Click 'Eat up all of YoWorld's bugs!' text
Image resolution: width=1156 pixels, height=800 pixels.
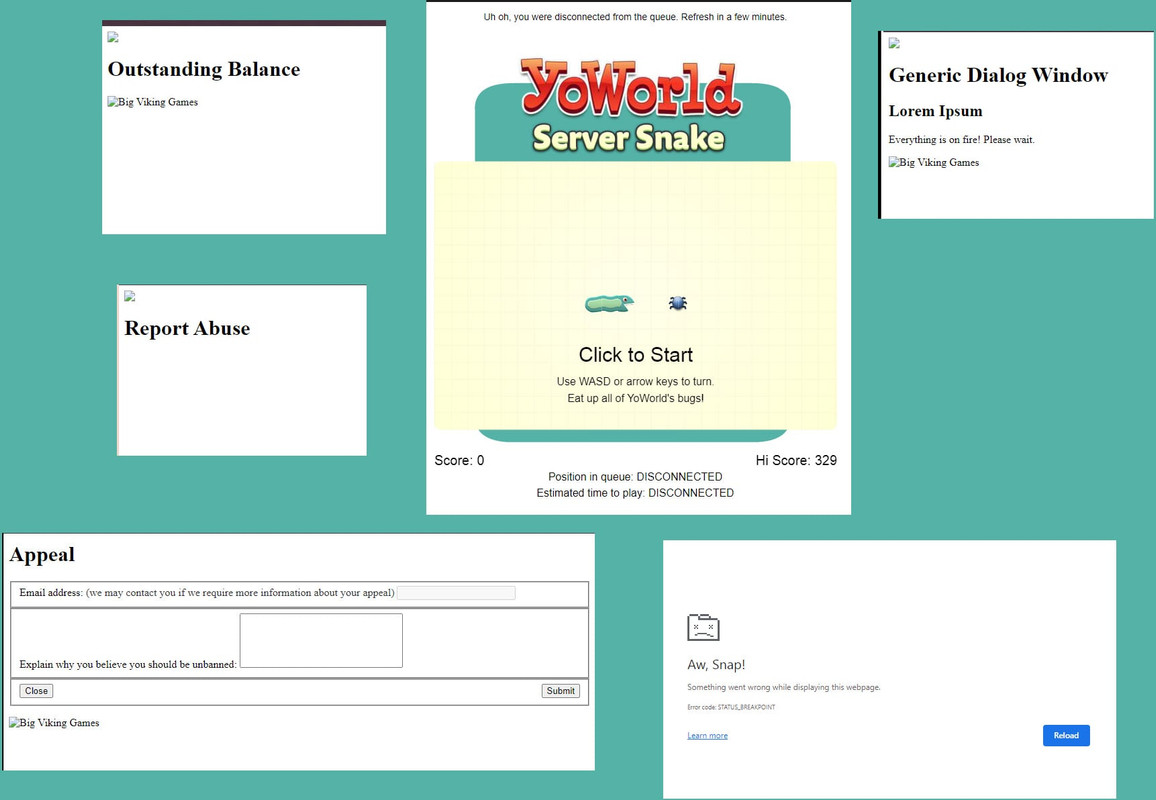636,398
